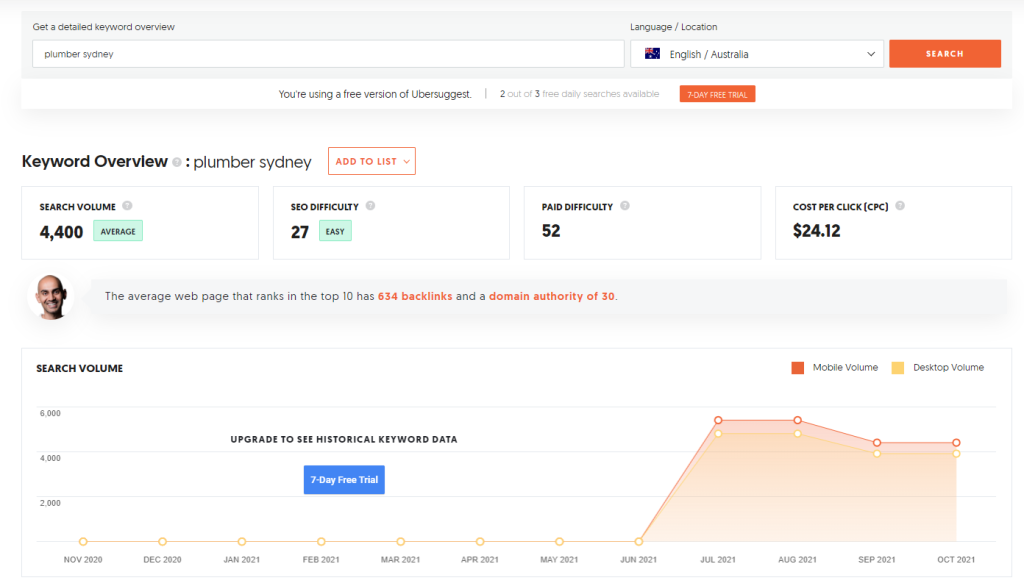The width and height of the screenshot is (1024, 586).
Task: Click the keyword search field with 'plumber sydney'
Action: (x=328, y=54)
